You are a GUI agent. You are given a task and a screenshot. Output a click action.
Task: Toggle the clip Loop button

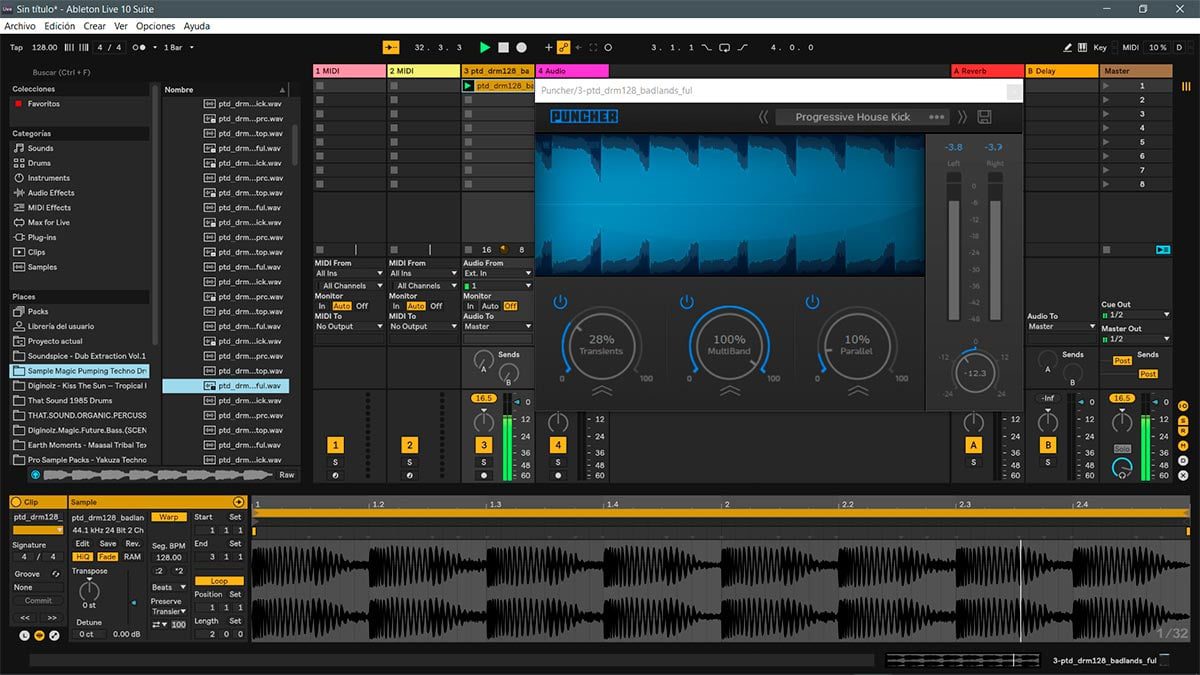click(x=219, y=580)
